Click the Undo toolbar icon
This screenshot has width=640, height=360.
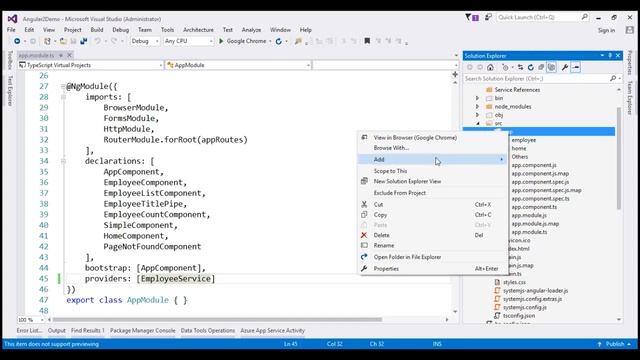click(98, 41)
